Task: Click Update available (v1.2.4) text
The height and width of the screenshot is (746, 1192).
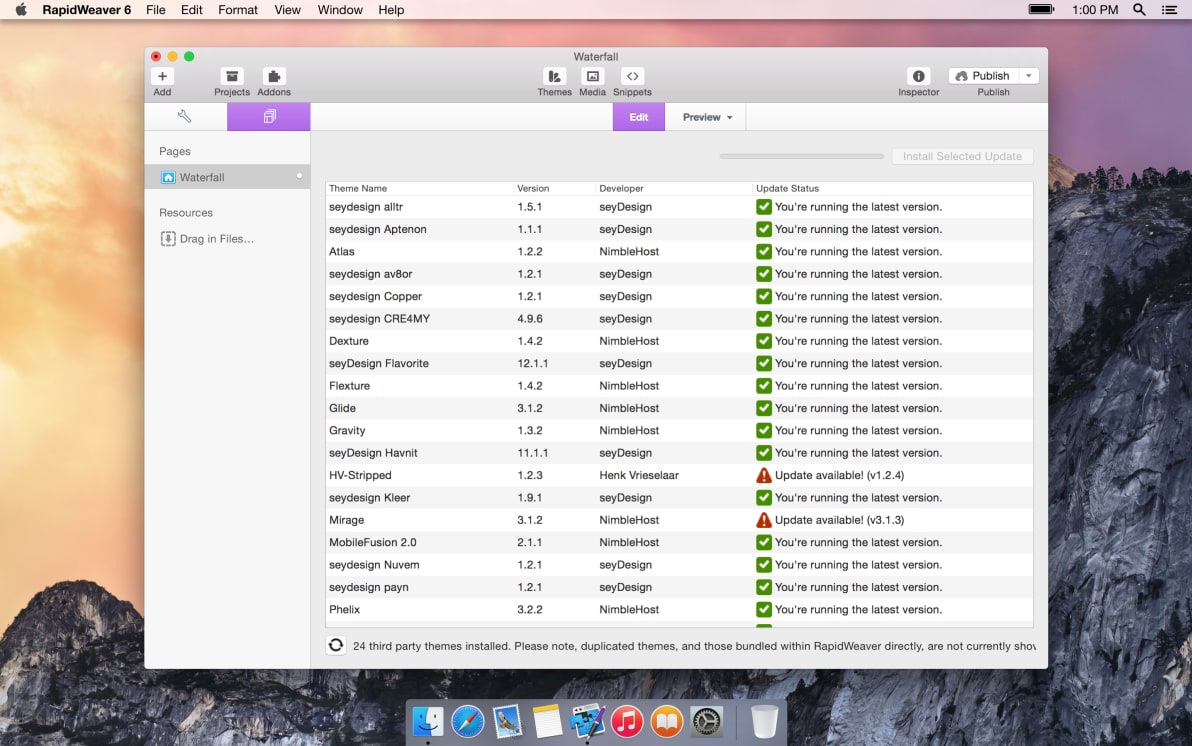Action: coord(839,475)
